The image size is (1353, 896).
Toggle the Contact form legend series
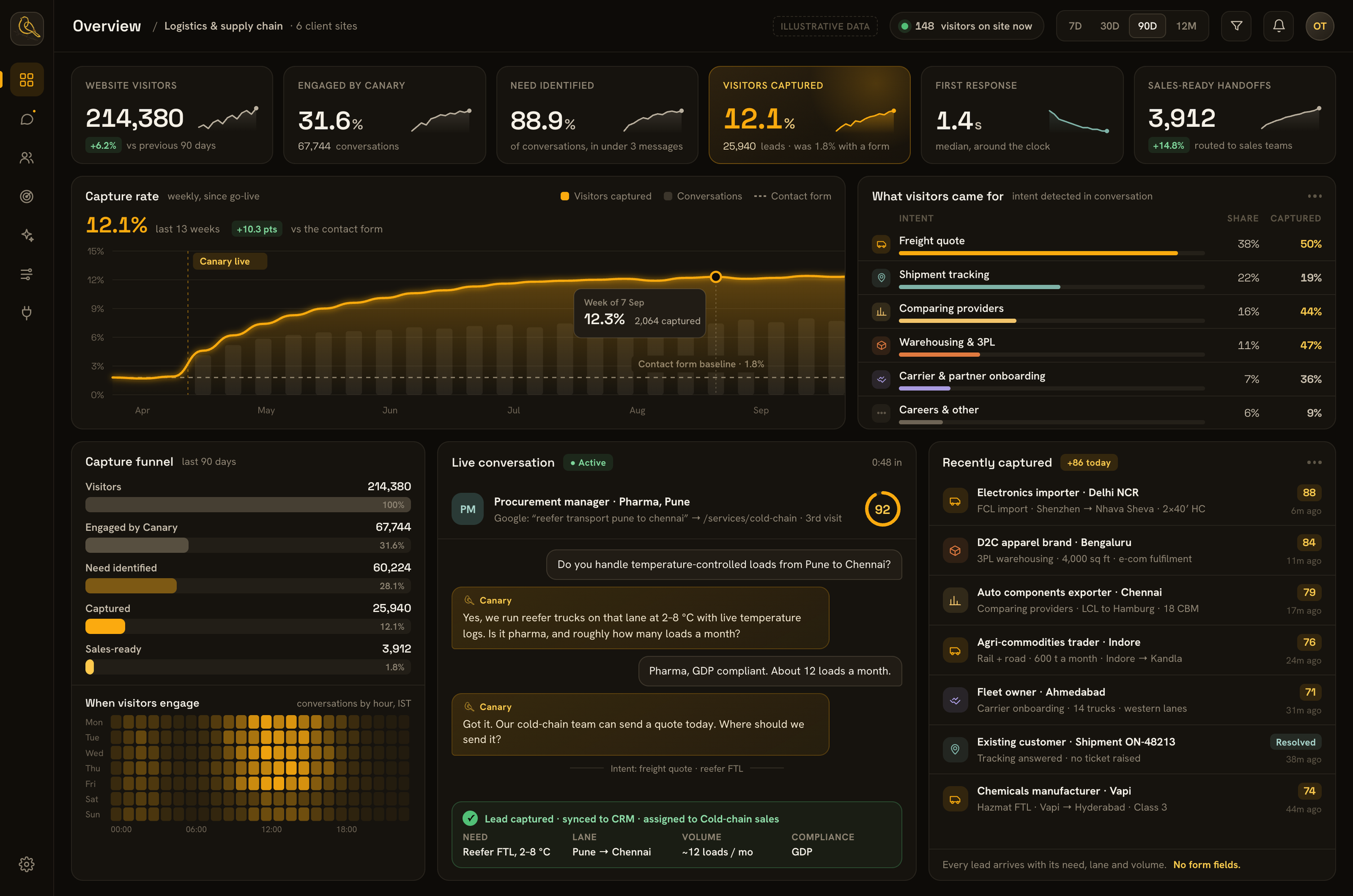(x=792, y=196)
